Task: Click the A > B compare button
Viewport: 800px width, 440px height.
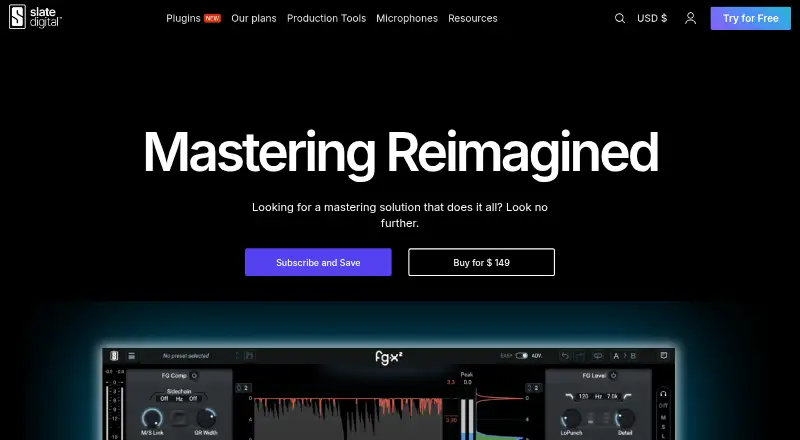Action: [x=626, y=356]
